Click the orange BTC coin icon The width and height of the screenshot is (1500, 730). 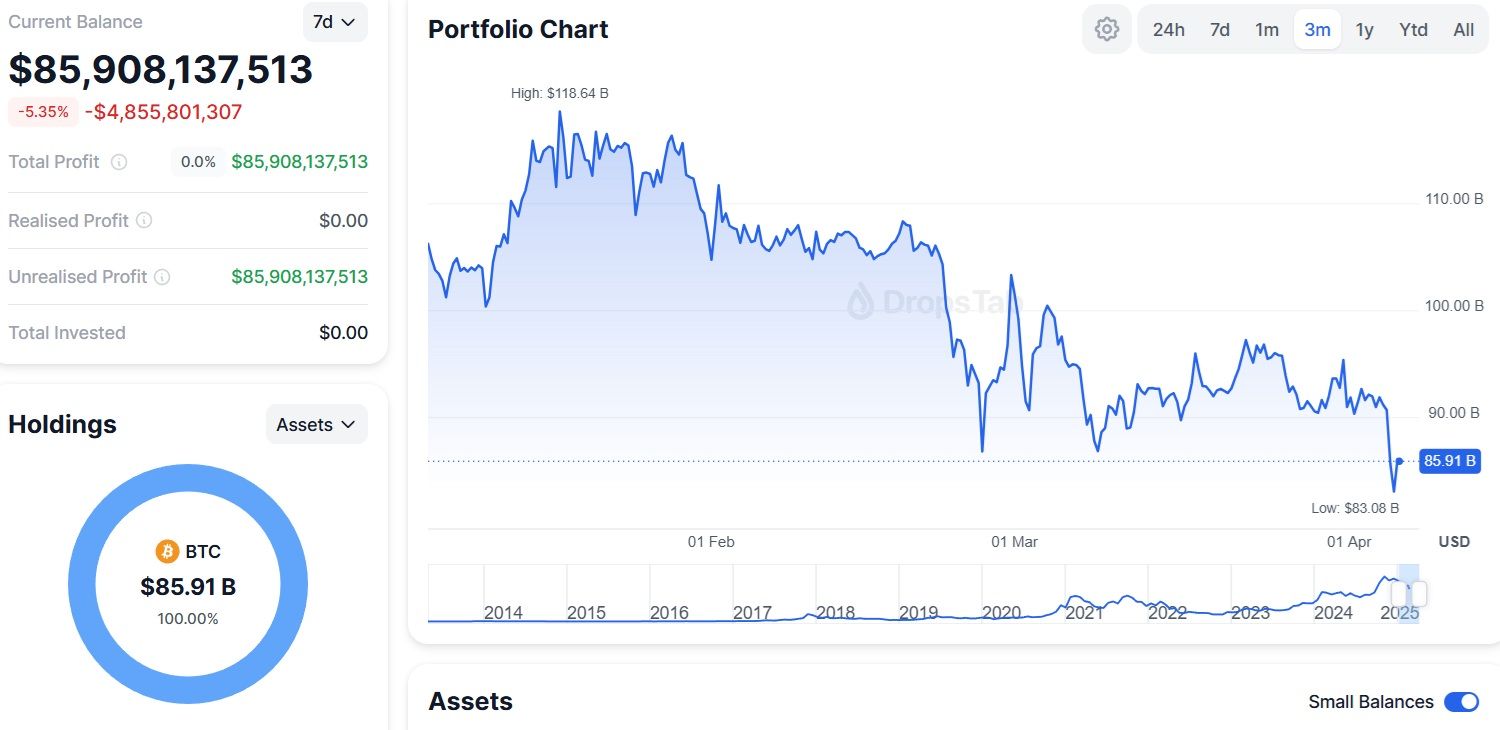pyautogui.click(x=167, y=551)
